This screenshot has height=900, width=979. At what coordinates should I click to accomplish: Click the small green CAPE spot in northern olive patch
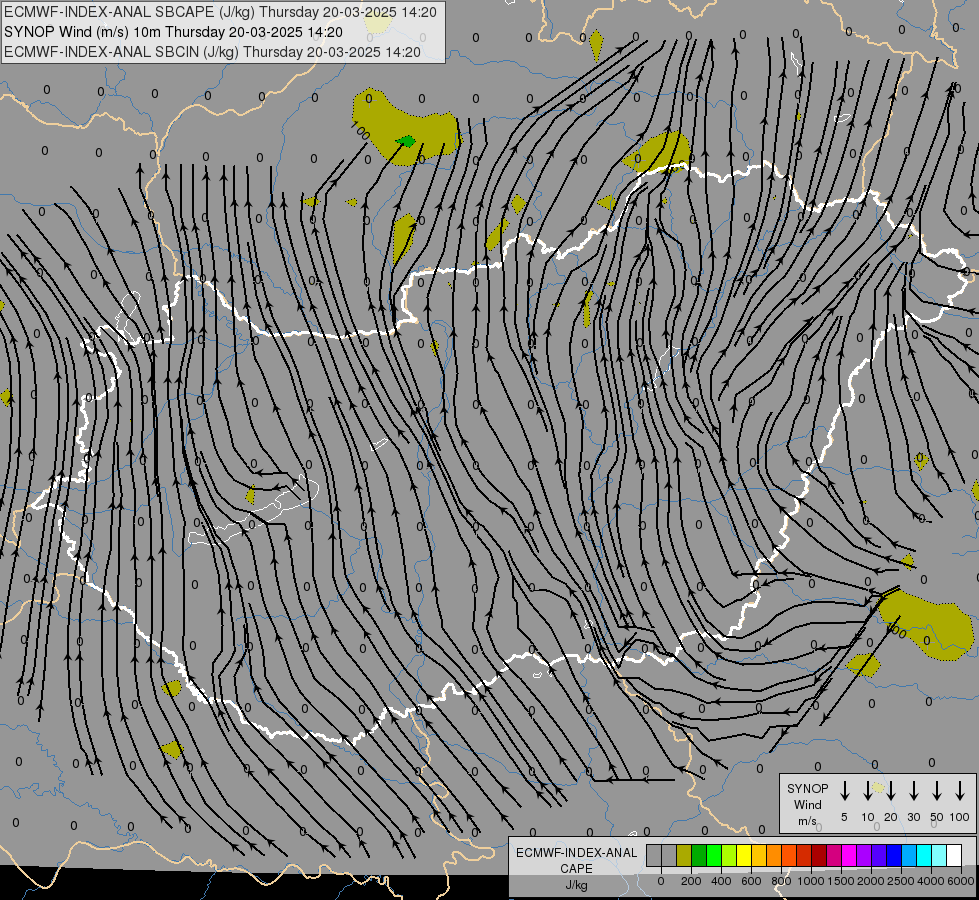coord(406,142)
